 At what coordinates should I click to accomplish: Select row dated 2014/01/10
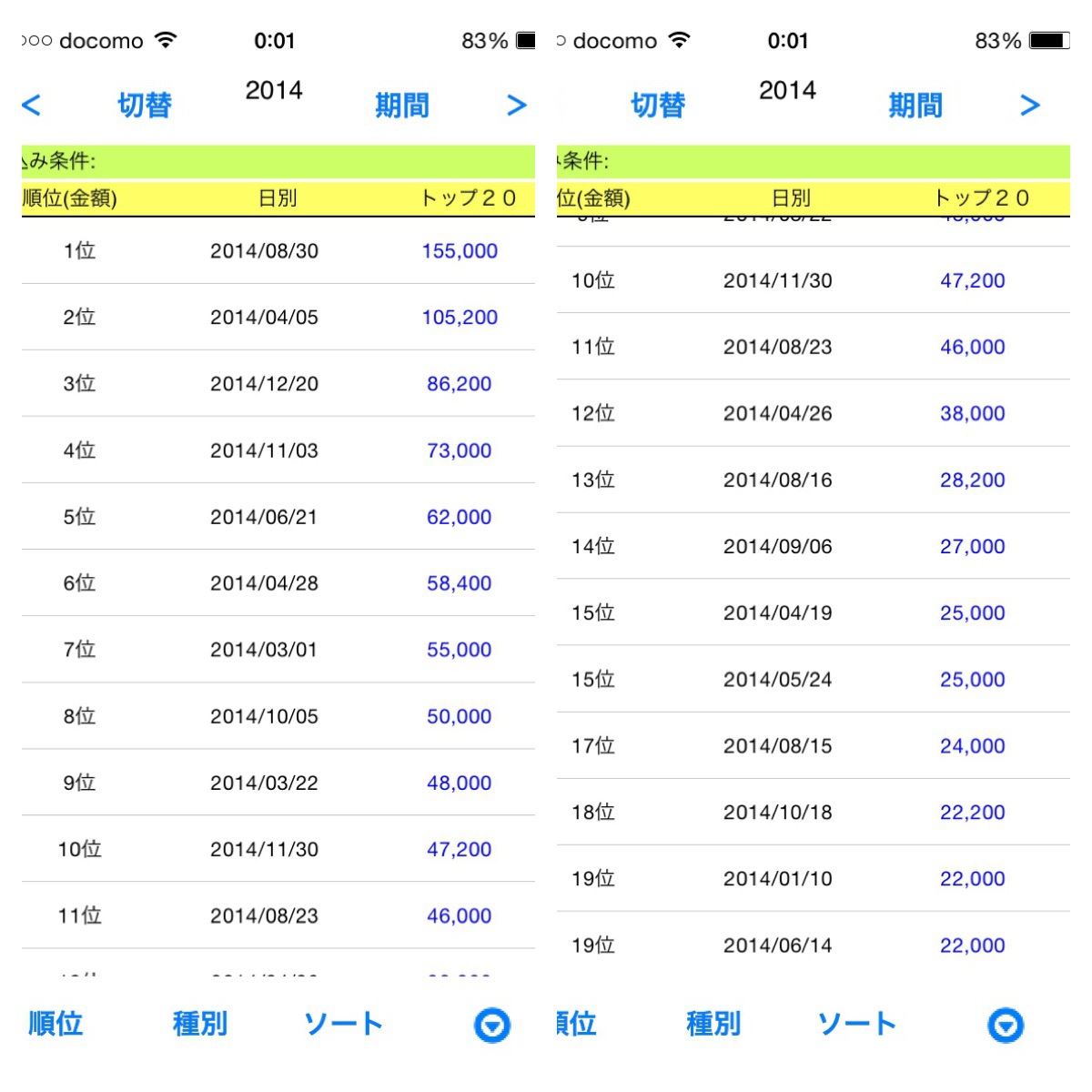click(x=814, y=878)
